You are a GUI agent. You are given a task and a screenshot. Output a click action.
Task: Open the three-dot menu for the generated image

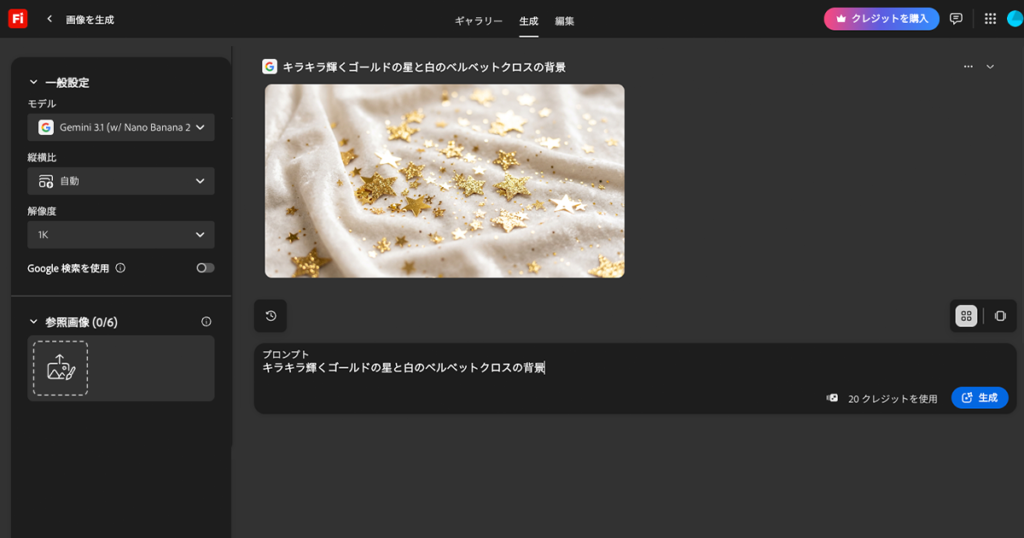968,67
